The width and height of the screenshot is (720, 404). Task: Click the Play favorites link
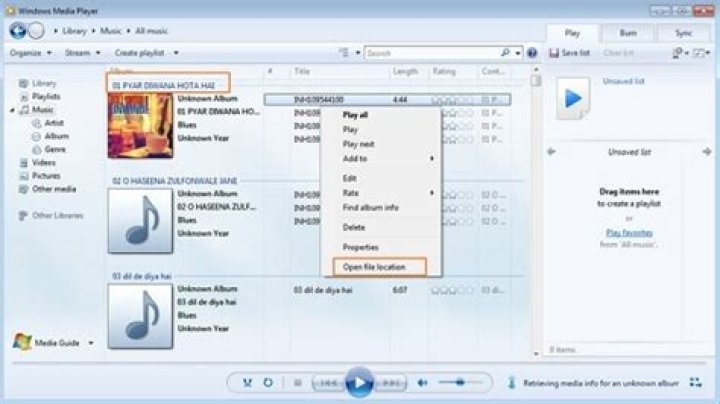tap(629, 233)
